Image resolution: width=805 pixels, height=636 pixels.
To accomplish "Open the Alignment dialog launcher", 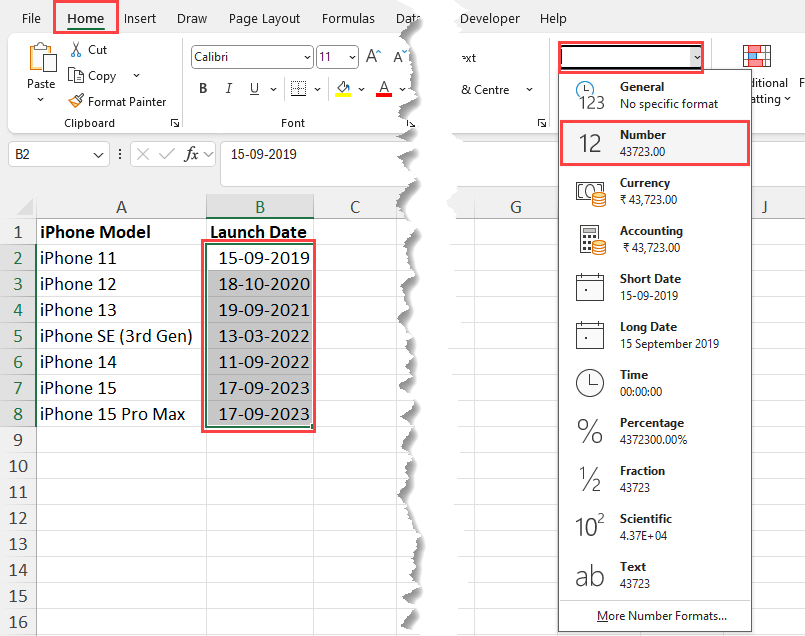I will [x=542, y=123].
